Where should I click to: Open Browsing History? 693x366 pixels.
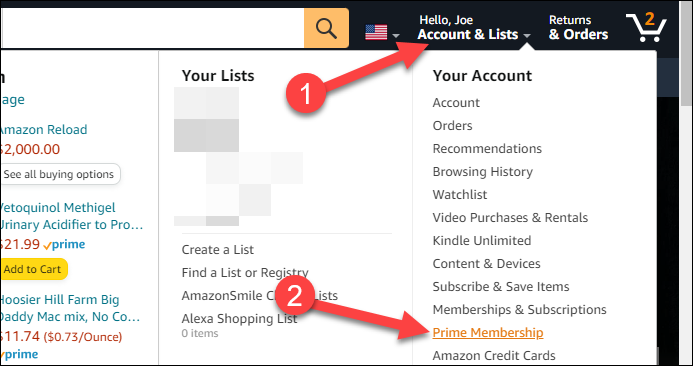pos(483,172)
